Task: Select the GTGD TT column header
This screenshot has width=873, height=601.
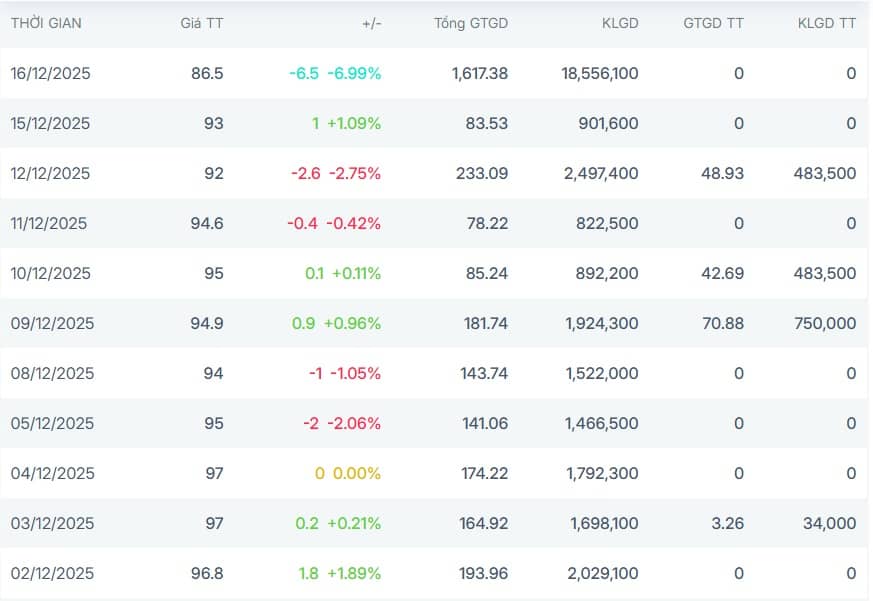Action: [713, 23]
